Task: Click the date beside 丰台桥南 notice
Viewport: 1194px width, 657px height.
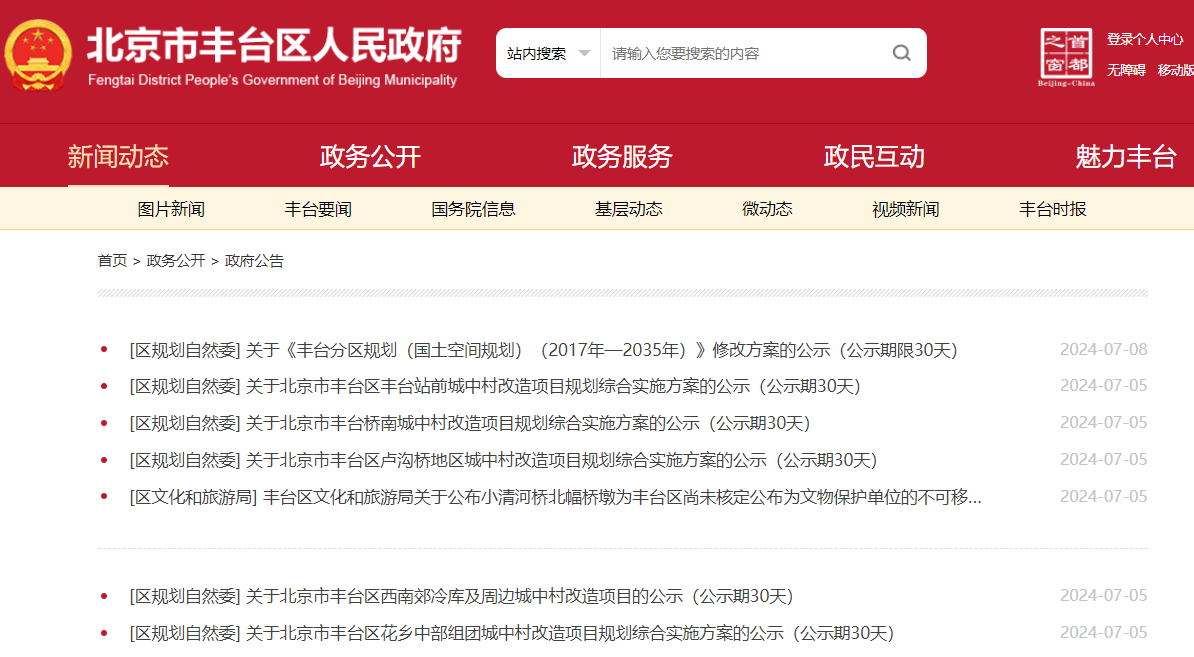Action: [1103, 423]
